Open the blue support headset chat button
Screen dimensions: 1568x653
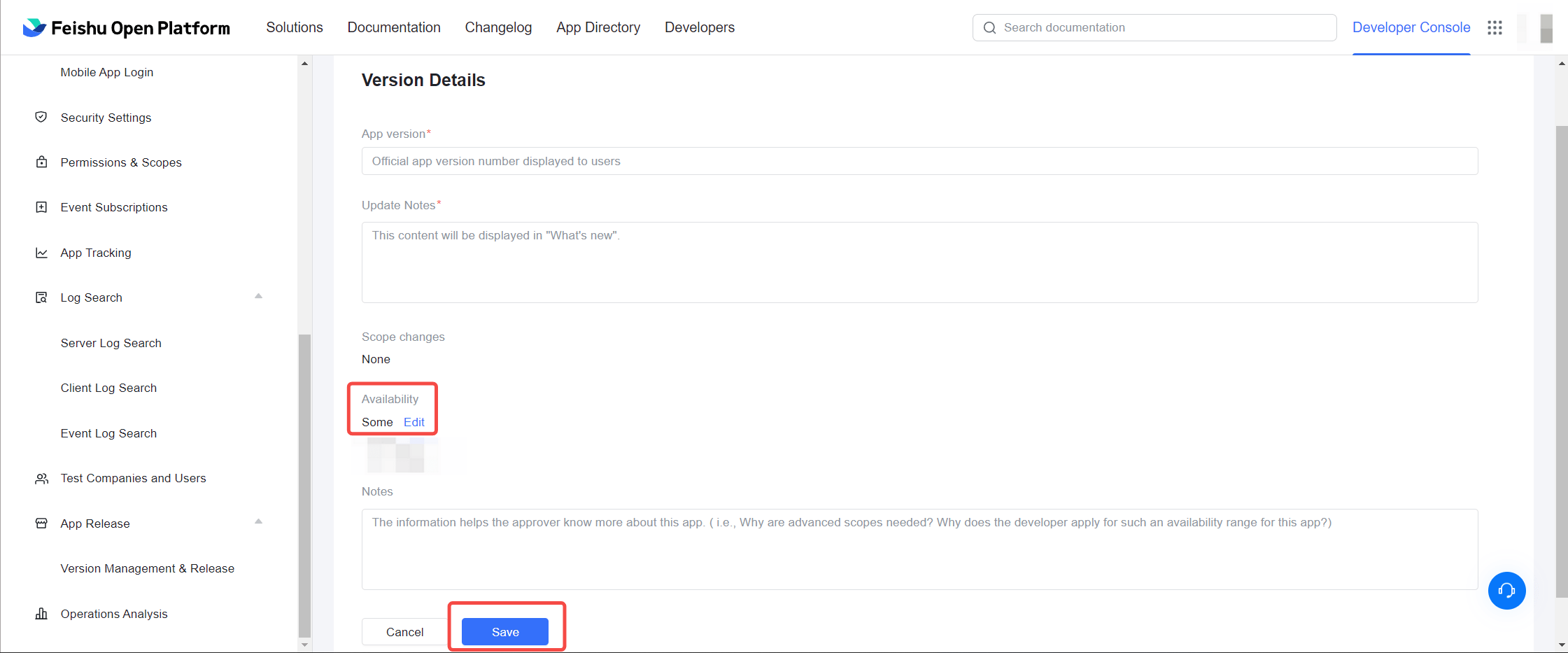(x=1506, y=591)
